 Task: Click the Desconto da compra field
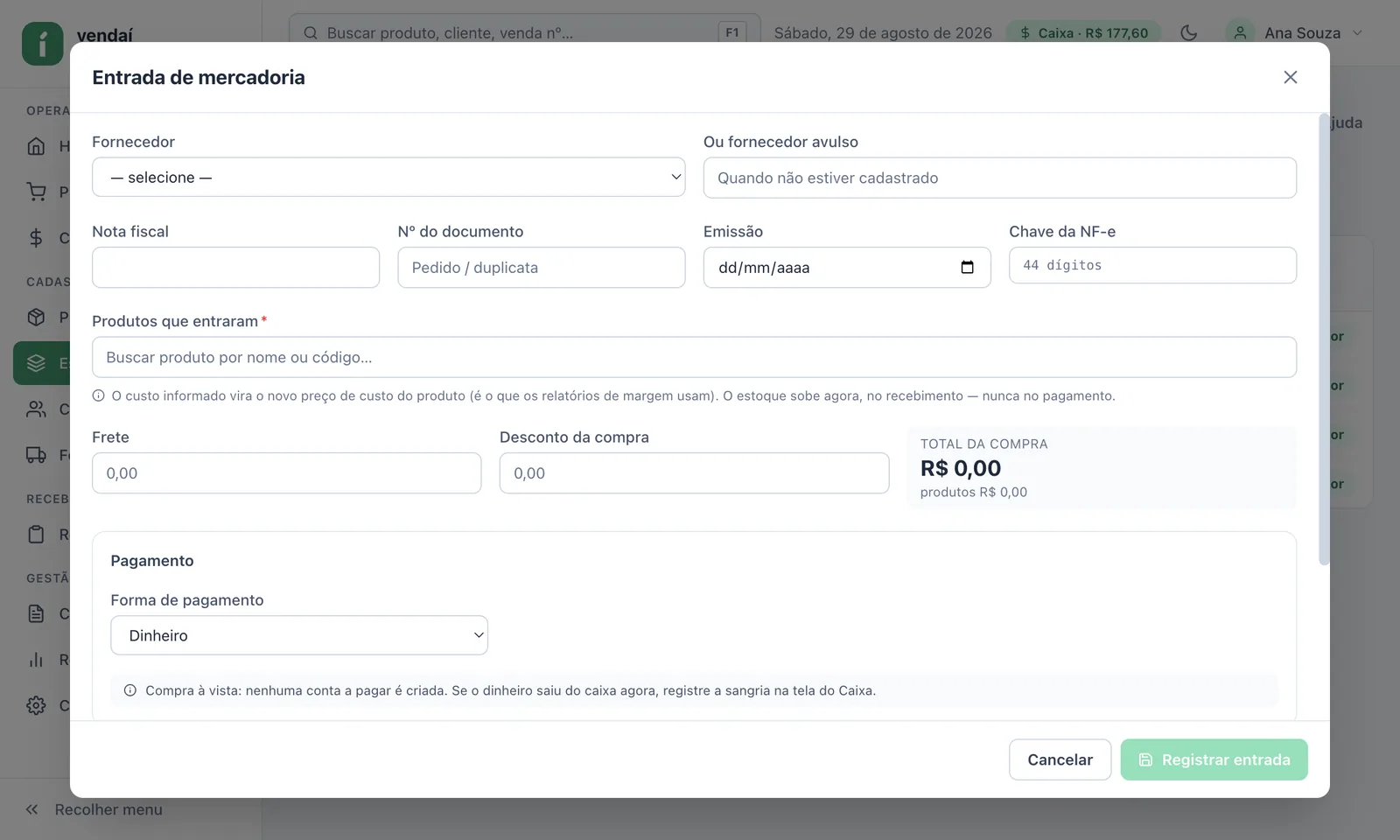pyautogui.click(x=694, y=472)
